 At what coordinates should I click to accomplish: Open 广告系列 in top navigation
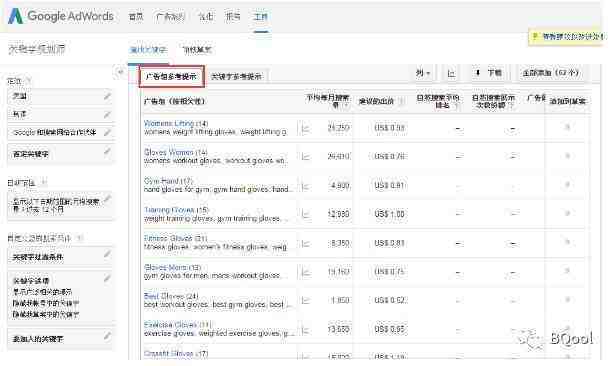coord(170,16)
